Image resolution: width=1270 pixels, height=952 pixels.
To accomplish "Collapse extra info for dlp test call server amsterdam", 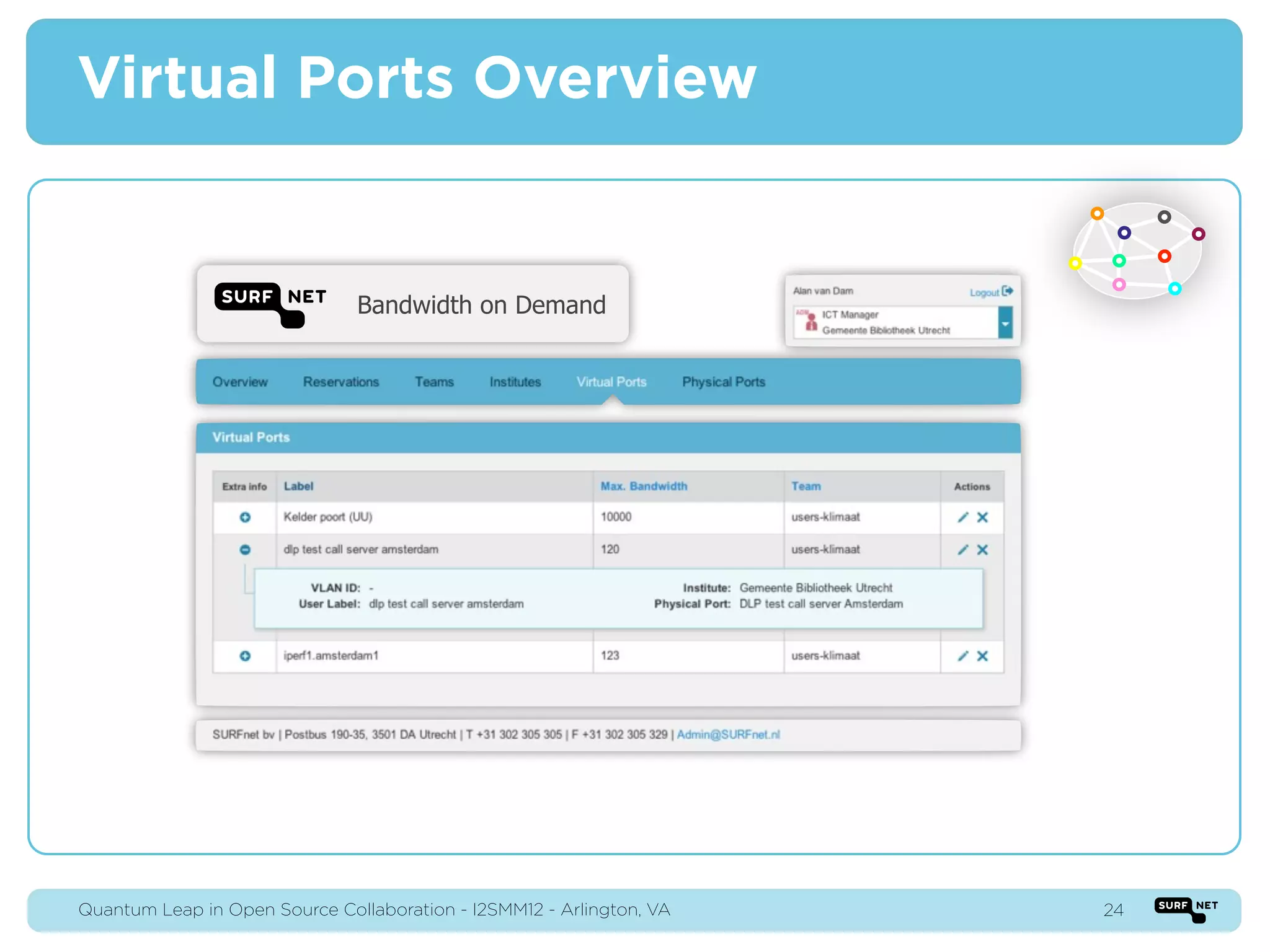I will click(x=245, y=550).
